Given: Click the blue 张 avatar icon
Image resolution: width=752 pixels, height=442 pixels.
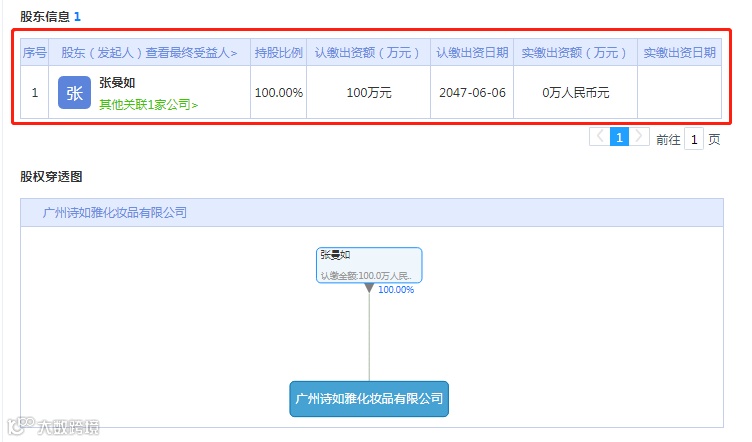Looking at the screenshot, I should (74, 93).
